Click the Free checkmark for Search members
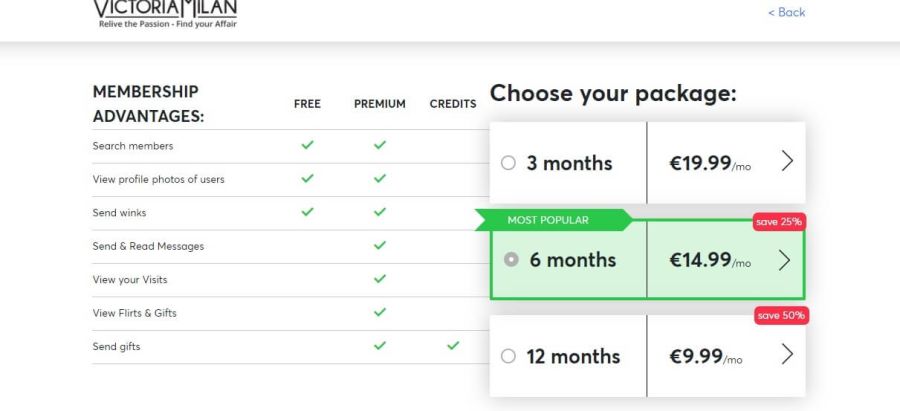 (x=307, y=146)
